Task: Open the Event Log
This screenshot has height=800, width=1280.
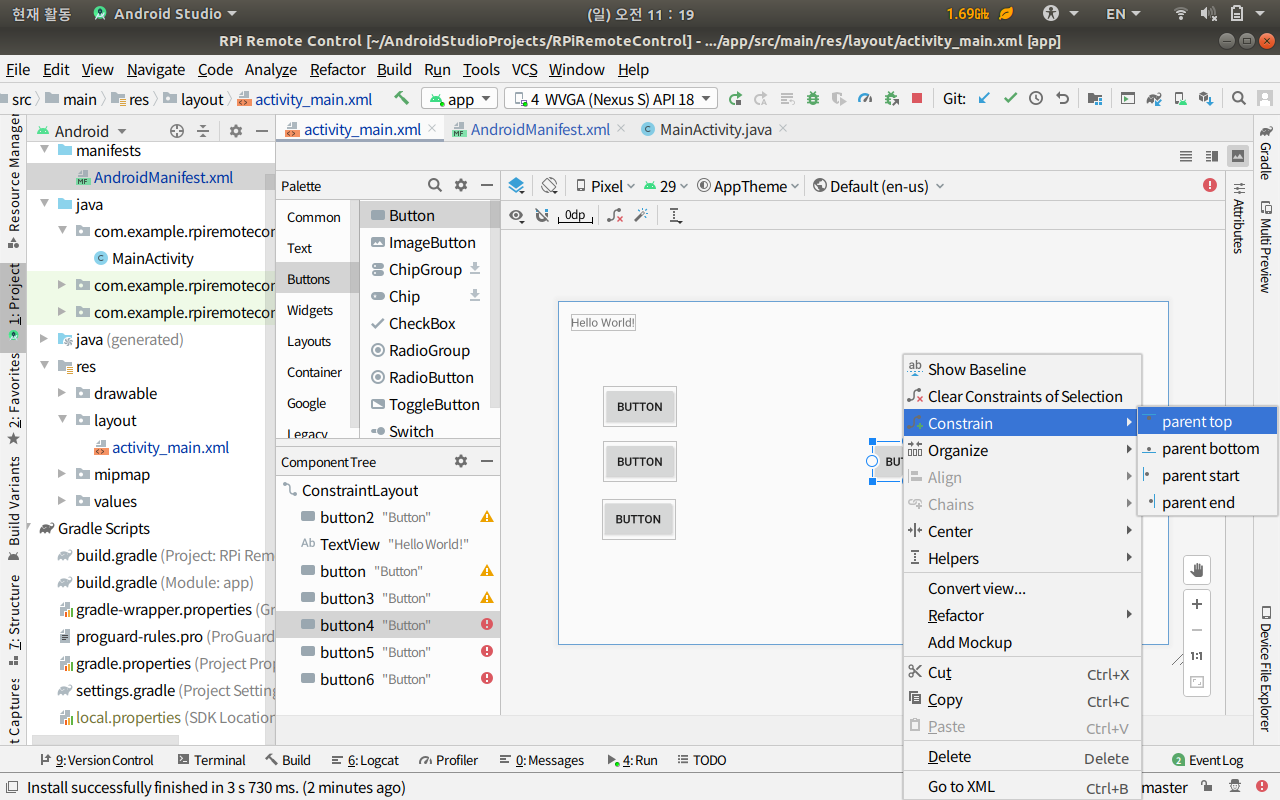Action: [x=1208, y=760]
